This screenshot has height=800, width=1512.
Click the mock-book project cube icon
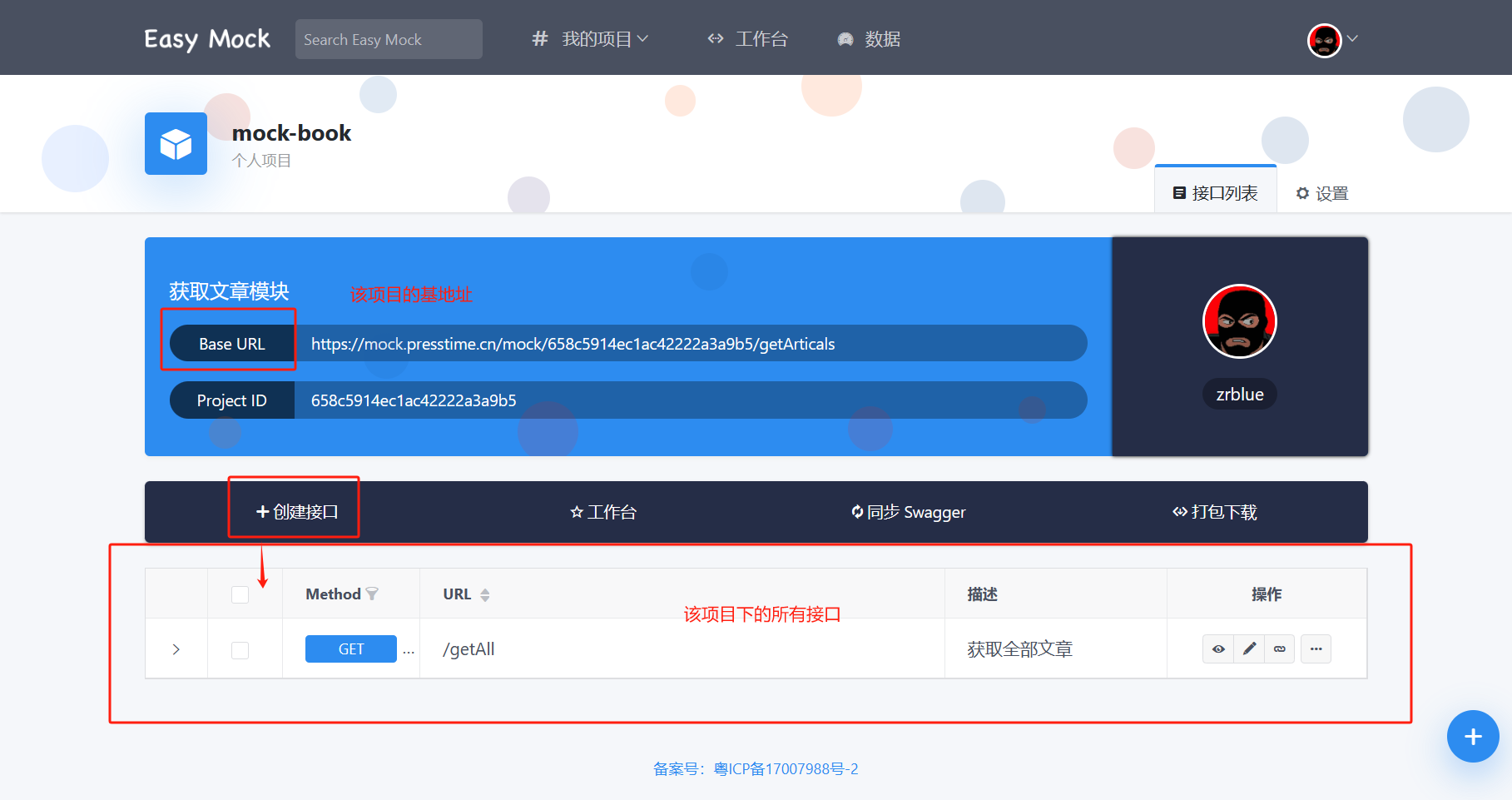click(x=175, y=143)
